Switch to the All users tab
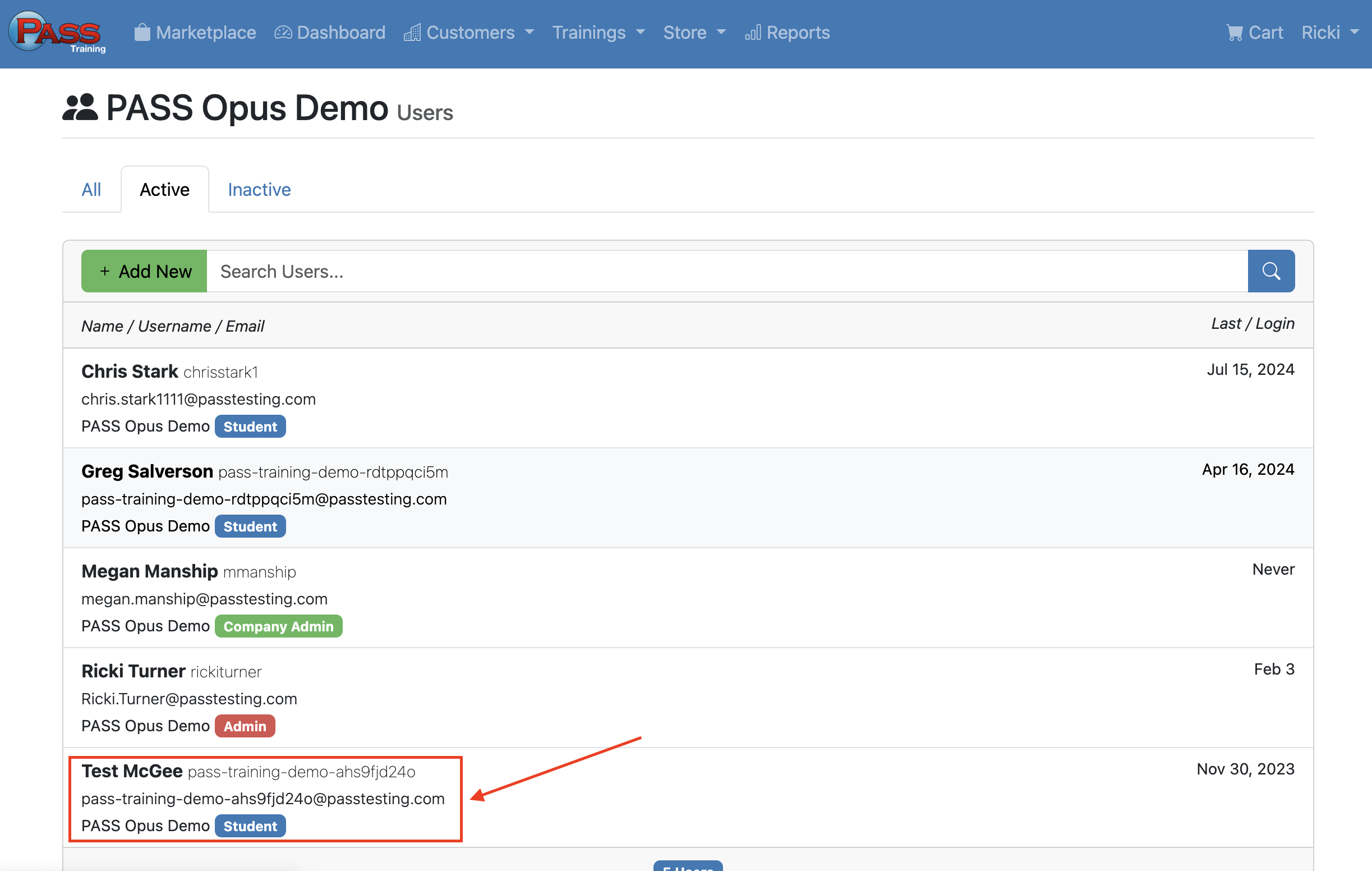The height and width of the screenshot is (871, 1372). (x=91, y=190)
